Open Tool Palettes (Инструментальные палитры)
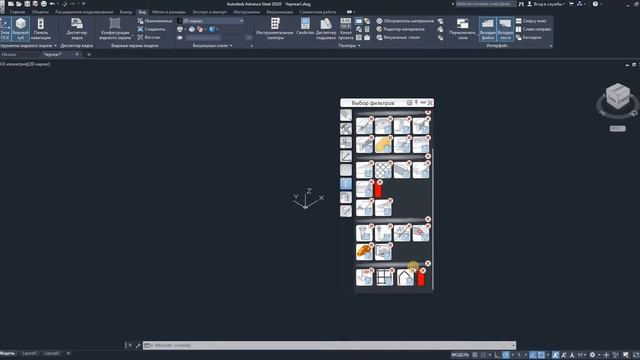The height and width of the screenshot is (360, 640). [x=275, y=29]
